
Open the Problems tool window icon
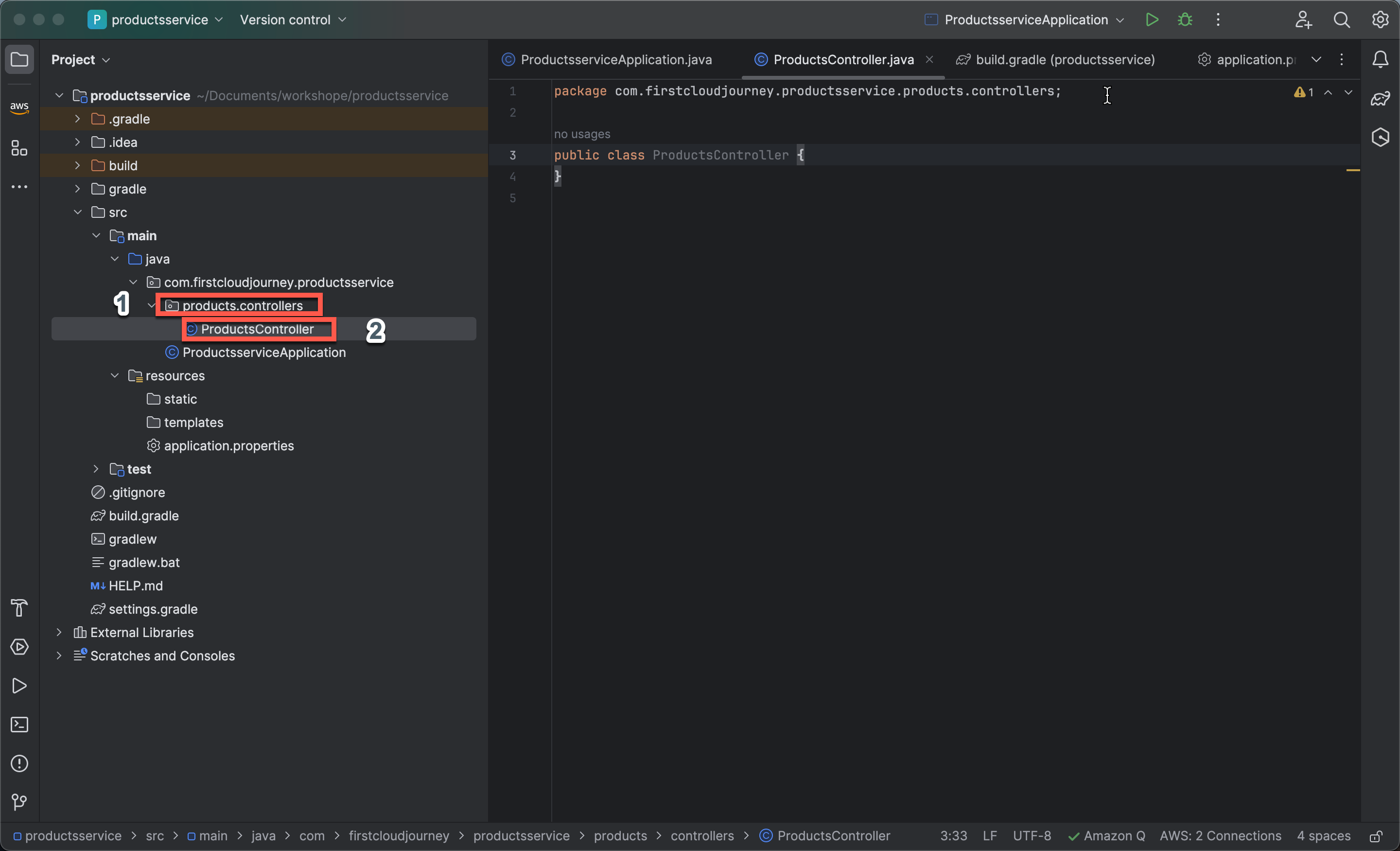click(x=19, y=763)
